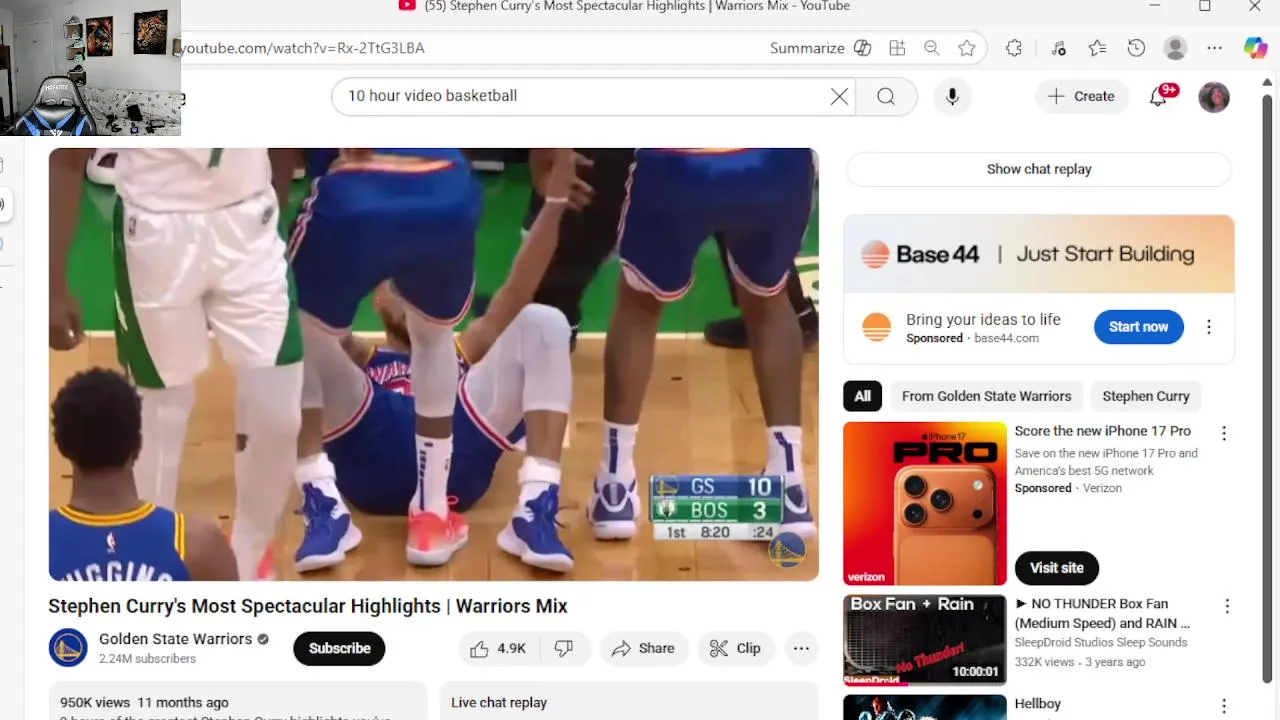Image resolution: width=1280 pixels, height=720 pixels.
Task: Open the Create menu
Action: point(1081,96)
